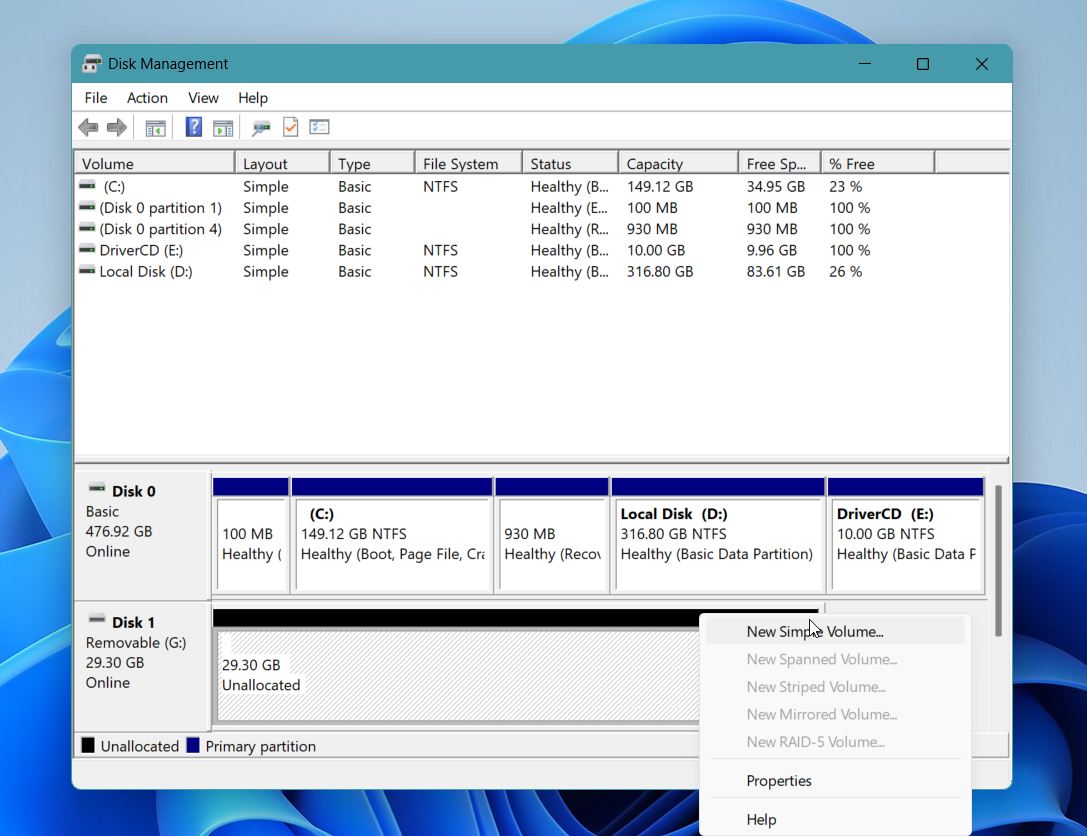The height and width of the screenshot is (836, 1087).
Task: Click the 34.95 GB free space cell
Action: pos(776,186)
